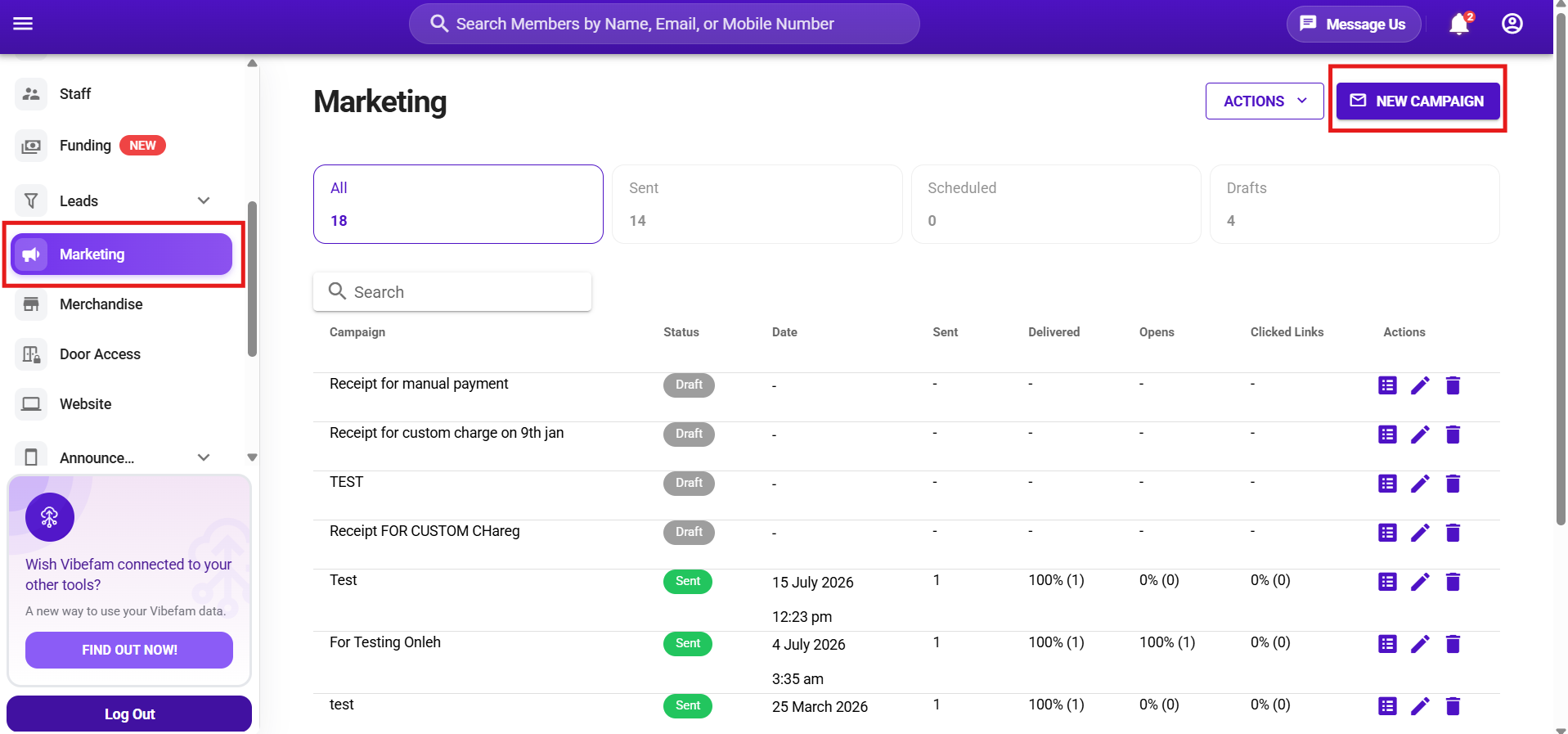Click the FIND OUT NOW! button
The height and width of the screenshot is (734, 1568).
click(129, 650)
